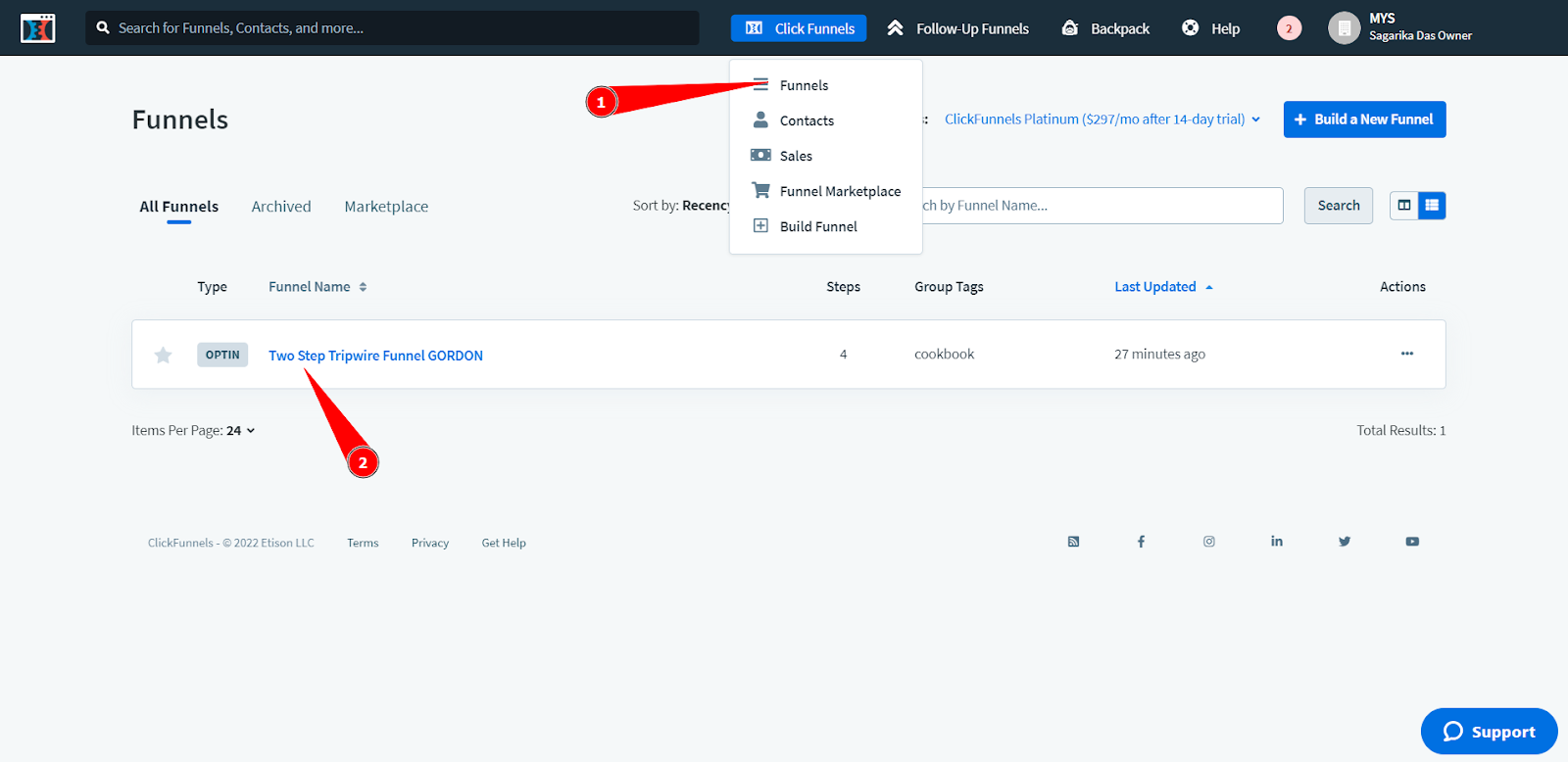Sort by Funnel Name column
The image size is (1568, 762).
point(318,287)
